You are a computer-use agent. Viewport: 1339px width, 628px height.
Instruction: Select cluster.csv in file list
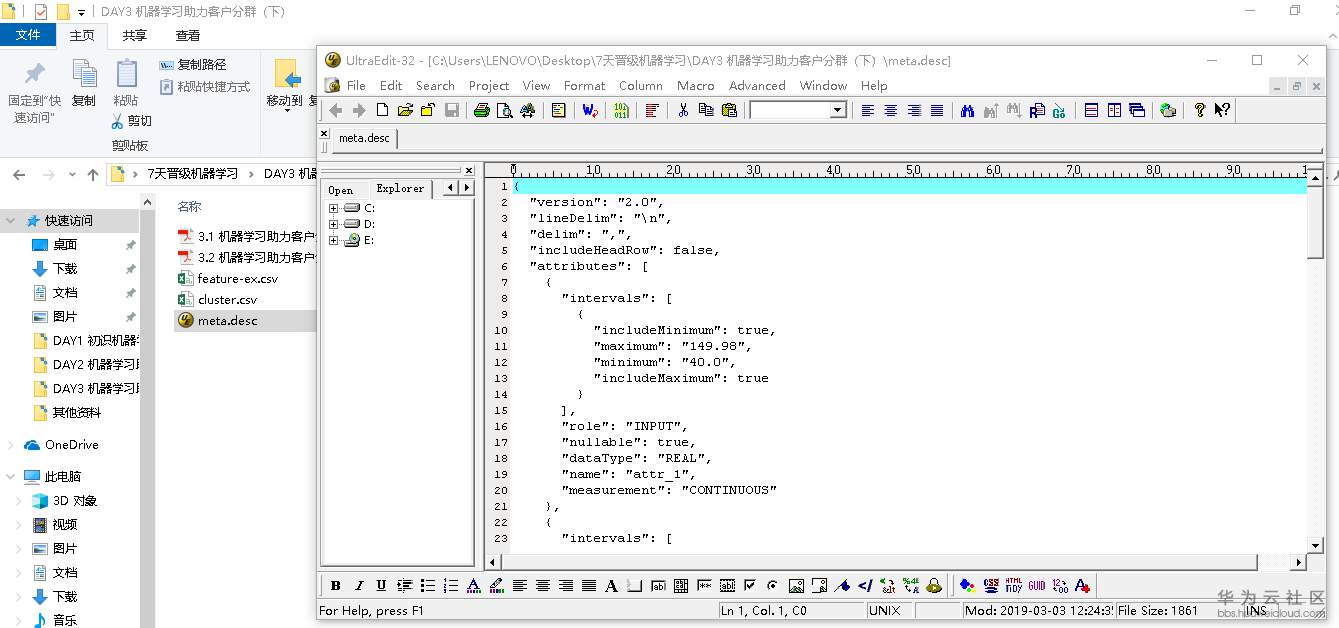tap(227, 299)
